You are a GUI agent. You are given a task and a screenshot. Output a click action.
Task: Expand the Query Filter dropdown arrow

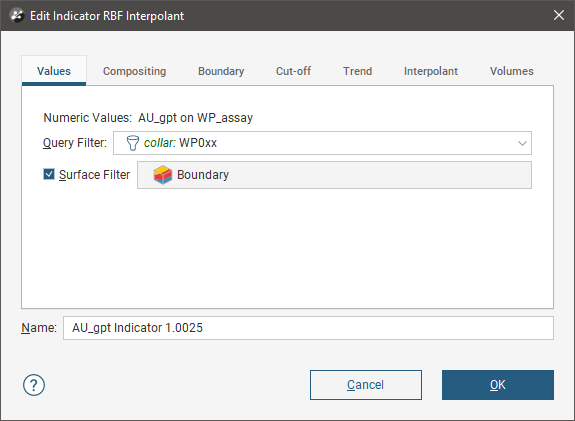[522, 143]
